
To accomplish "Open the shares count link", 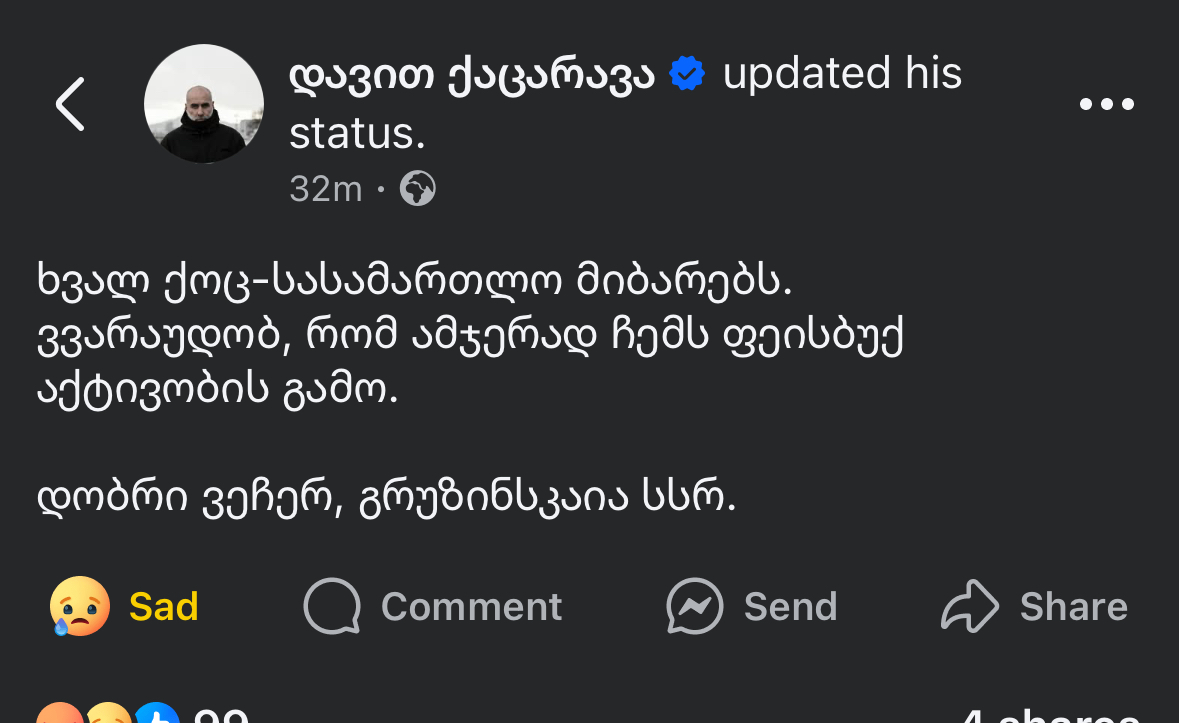I will [1050, 716].
